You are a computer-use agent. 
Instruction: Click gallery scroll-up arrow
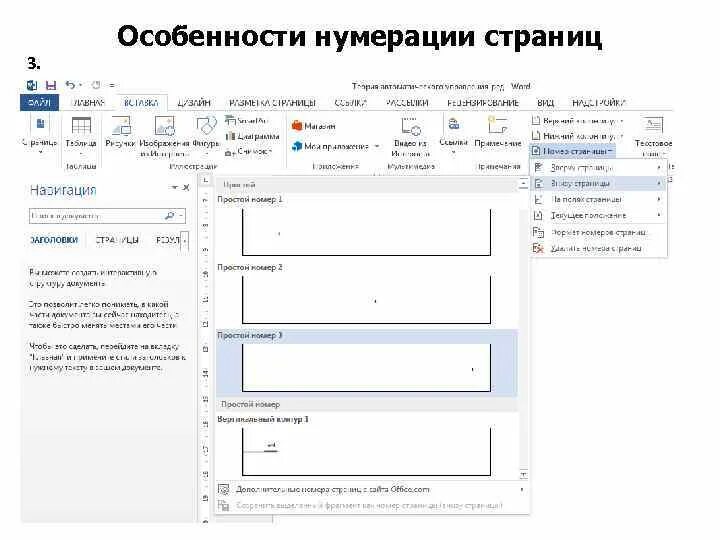coord(523,184)
